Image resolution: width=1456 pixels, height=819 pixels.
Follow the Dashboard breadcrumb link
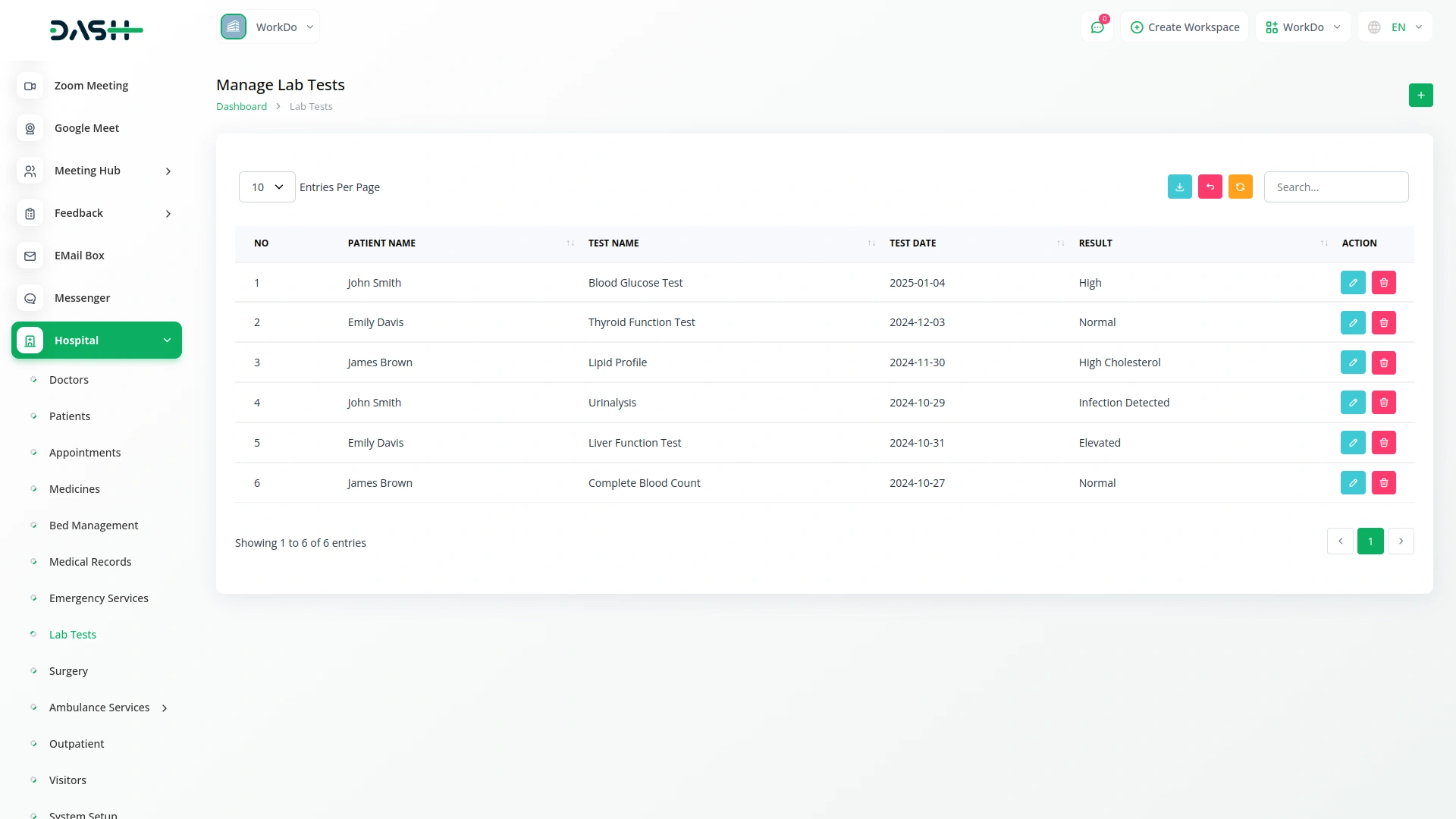coord(241,107)
